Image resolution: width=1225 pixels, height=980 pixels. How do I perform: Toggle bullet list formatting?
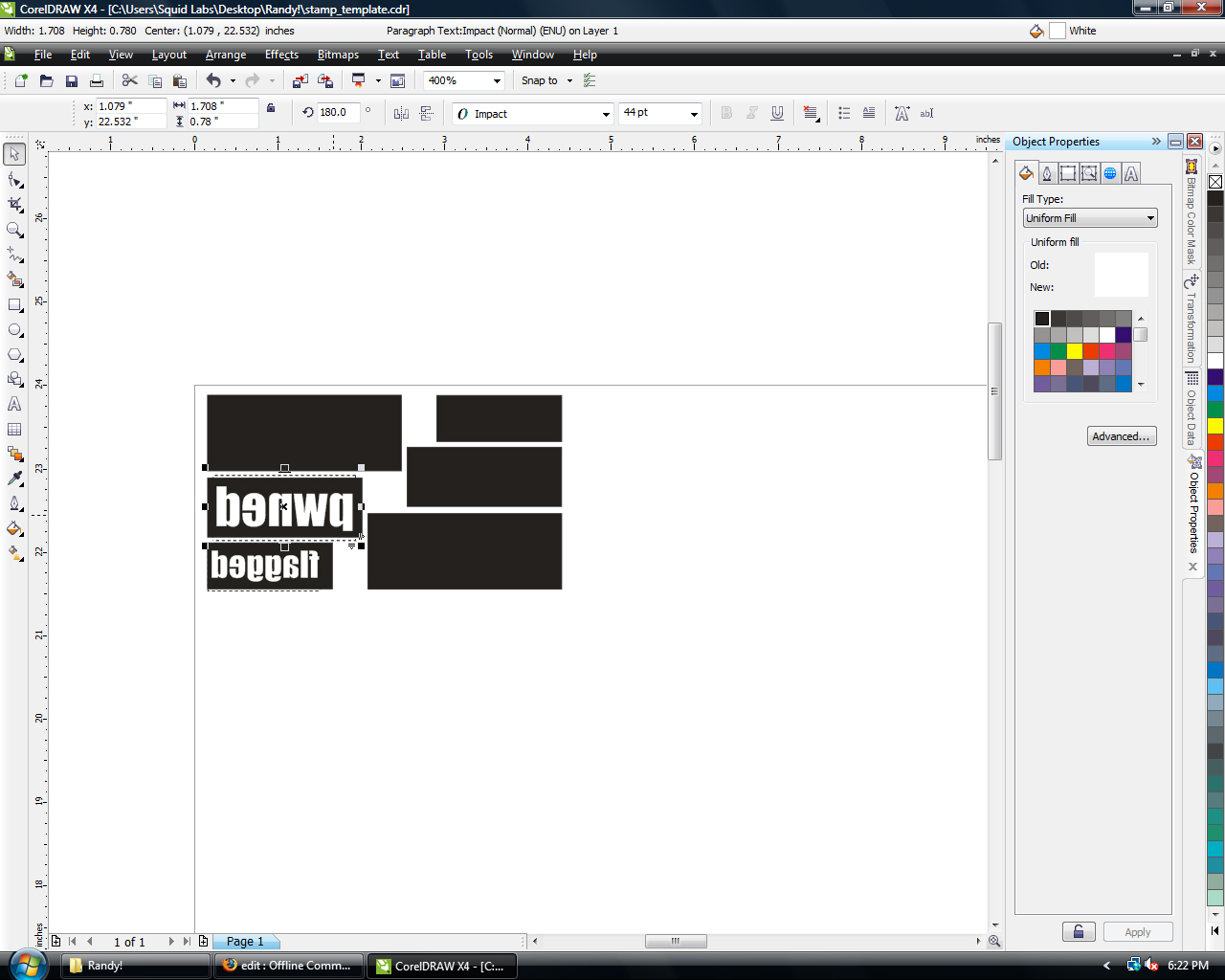pos(844,113)
